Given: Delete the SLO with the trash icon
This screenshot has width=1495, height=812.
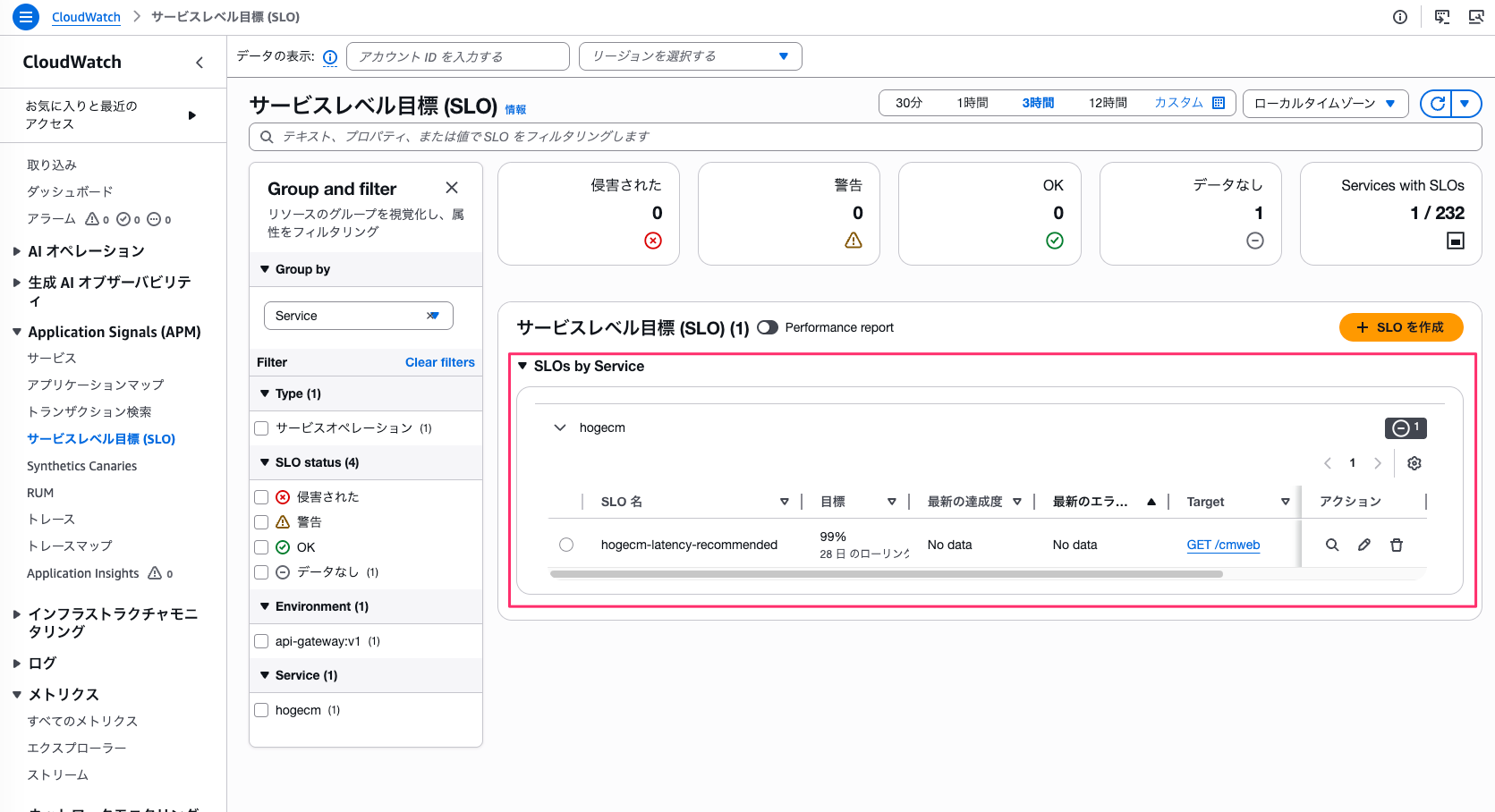Looking at the screenshot, I should pyautogui.click(x=1396, y=544).
